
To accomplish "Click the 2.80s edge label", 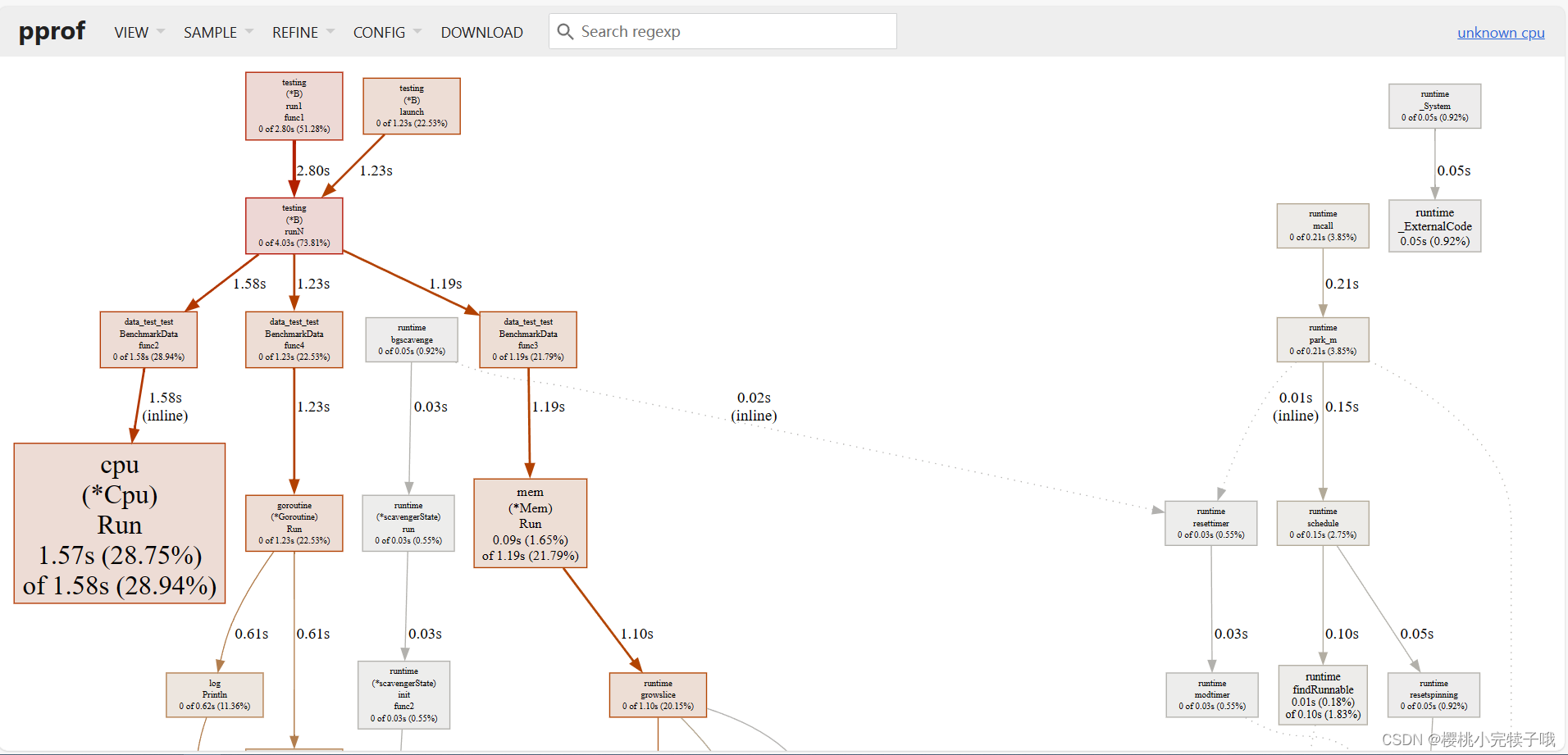I will click(313, 171).
